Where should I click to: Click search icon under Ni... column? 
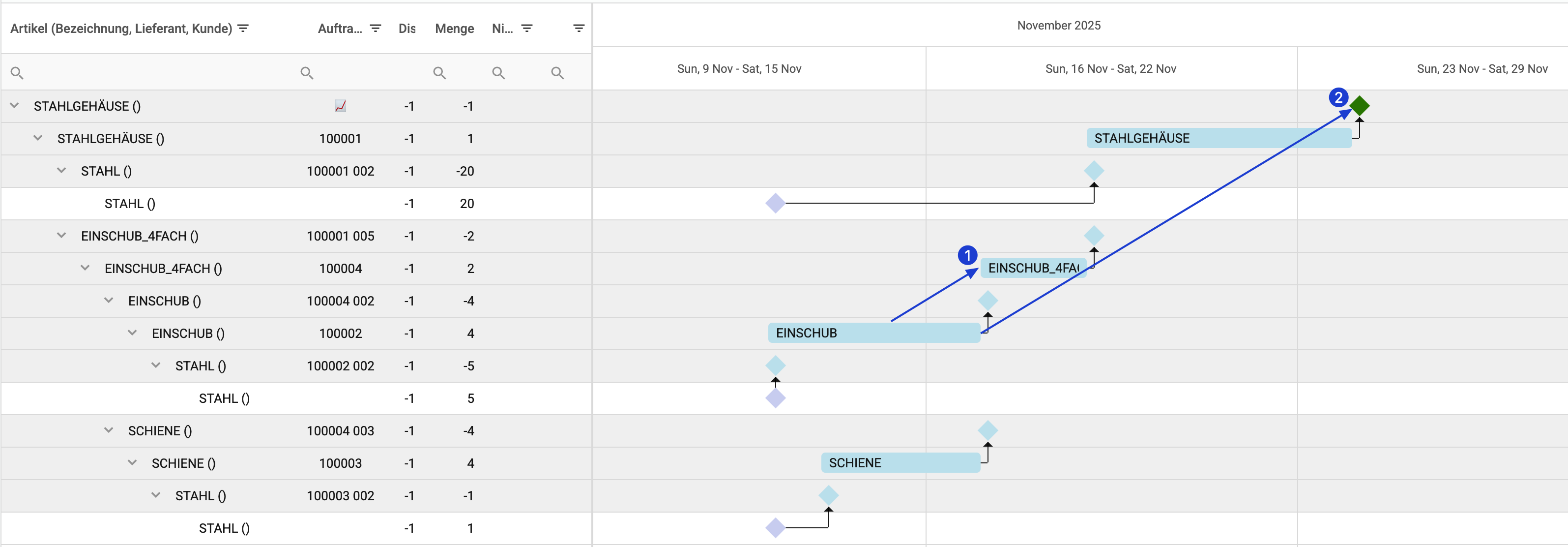(498, 73)
